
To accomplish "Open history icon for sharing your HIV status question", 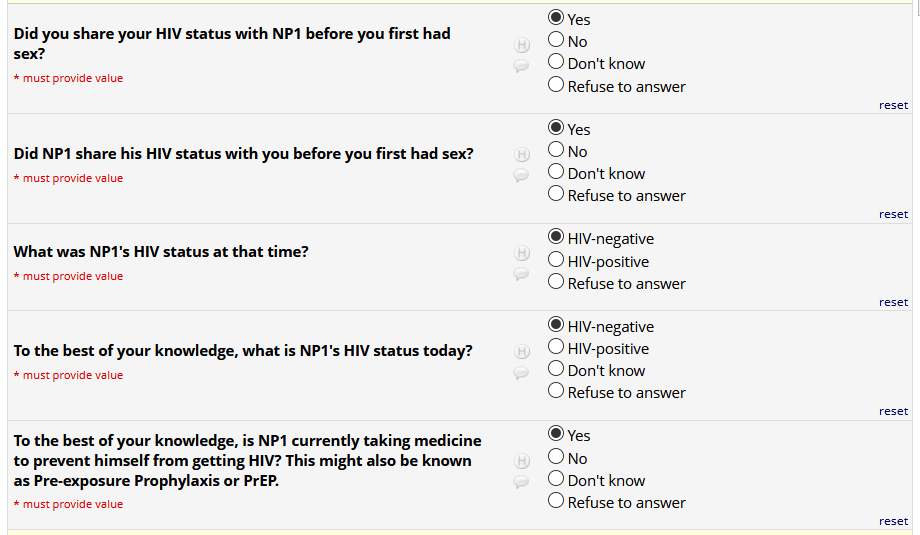I will point(521,45).
